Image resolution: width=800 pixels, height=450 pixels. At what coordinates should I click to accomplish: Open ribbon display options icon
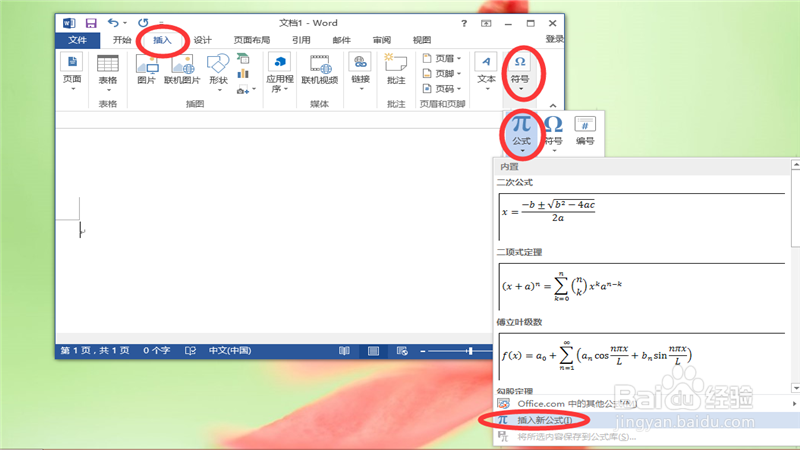(486, 23)
